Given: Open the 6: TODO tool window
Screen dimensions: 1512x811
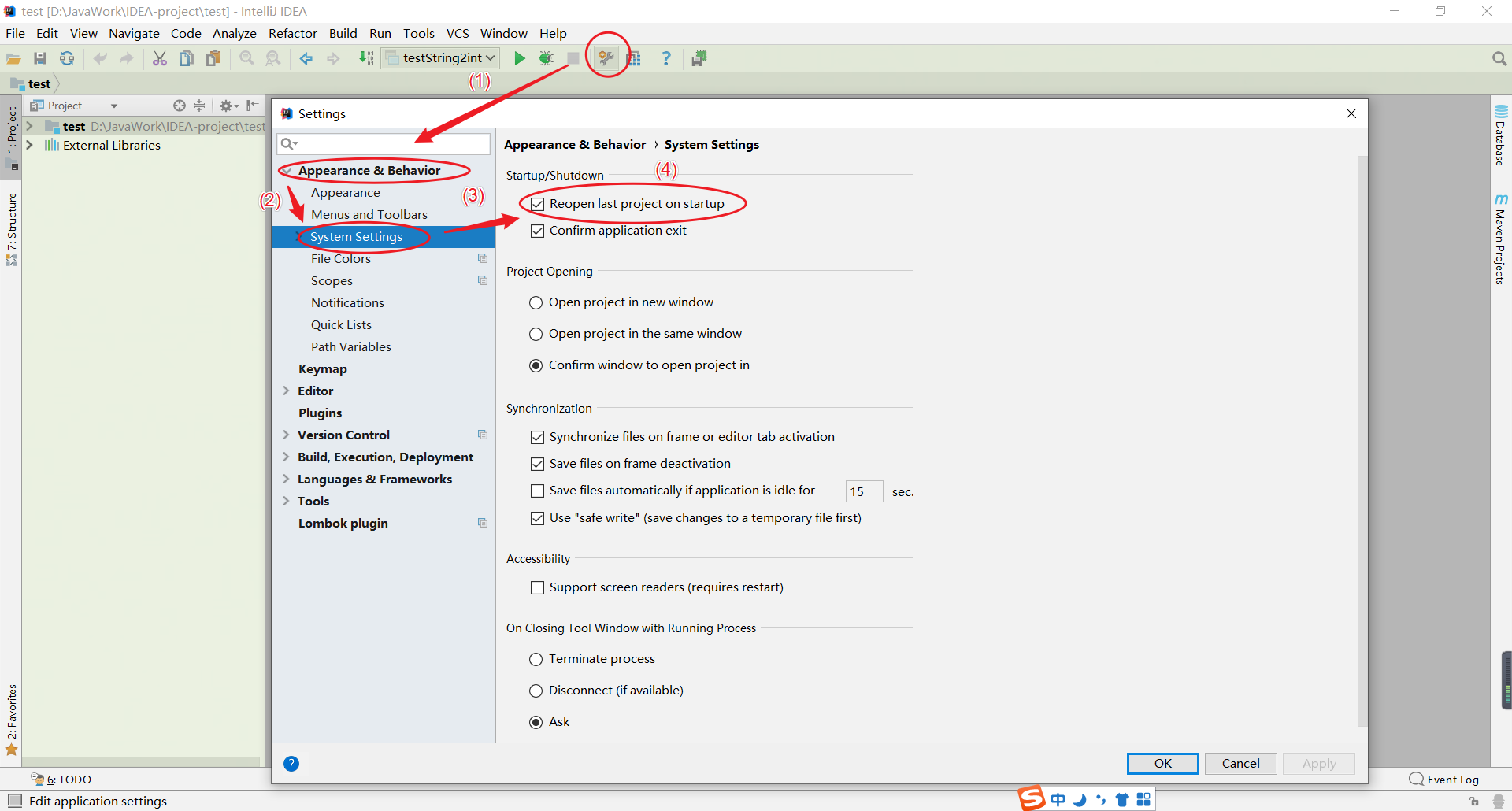Looking at the screenshot, I should 61,780.
